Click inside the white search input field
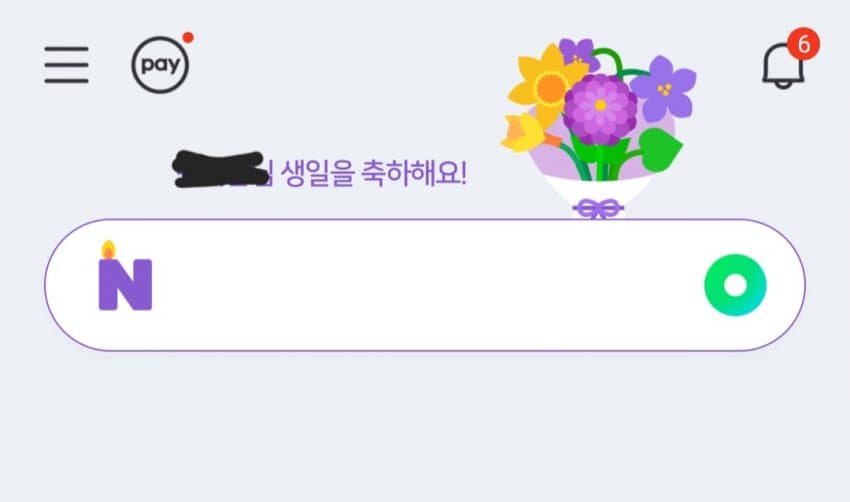Screen dimensions: 850x502 pyautogui.click(x=424, y=285)
